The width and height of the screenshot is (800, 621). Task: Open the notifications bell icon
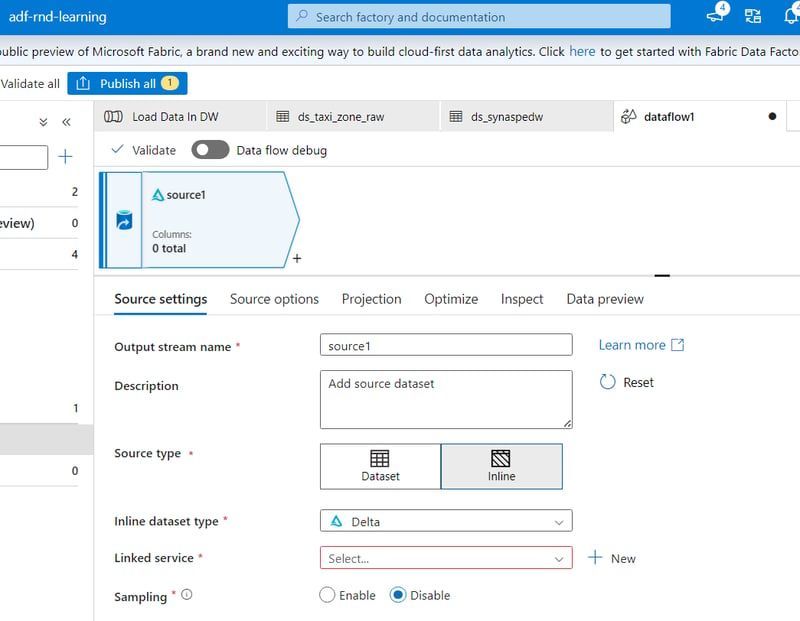click(791, 15)
